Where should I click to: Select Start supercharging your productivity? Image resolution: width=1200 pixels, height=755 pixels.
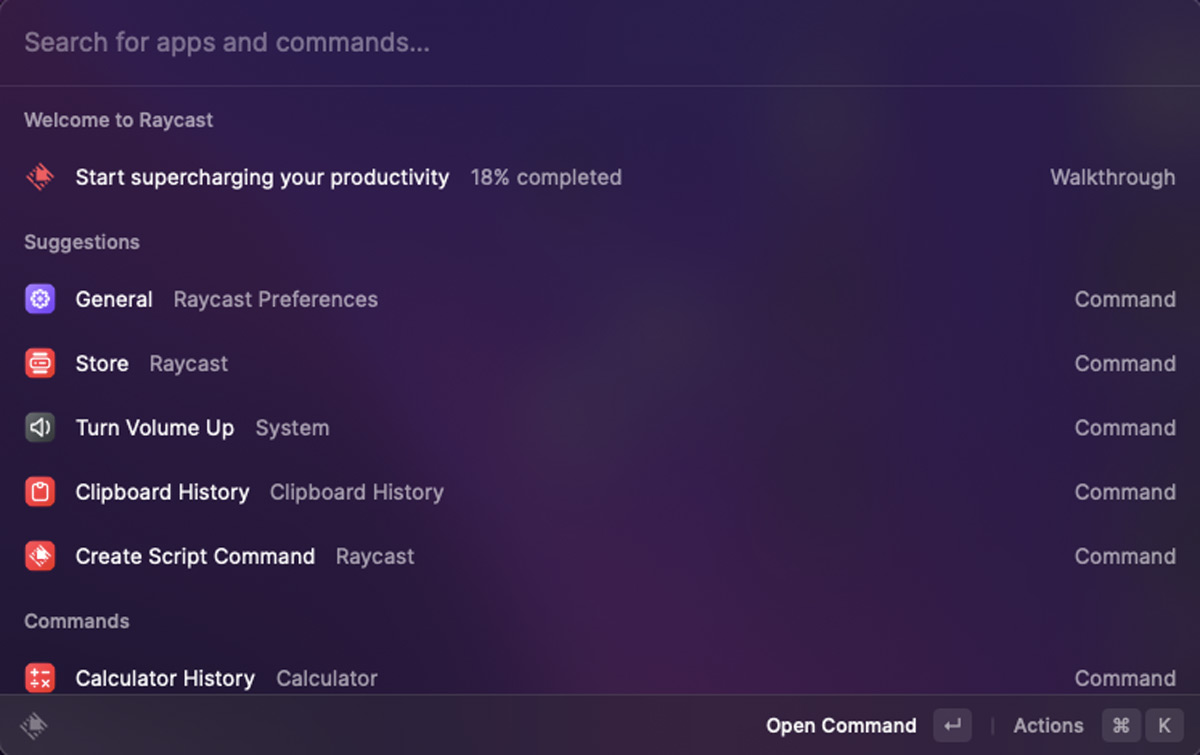pyautogui.click(x=262, y=177)
